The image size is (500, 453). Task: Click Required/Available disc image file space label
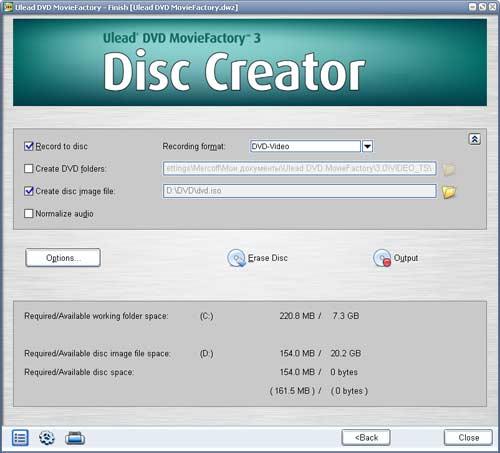point(97,354)
